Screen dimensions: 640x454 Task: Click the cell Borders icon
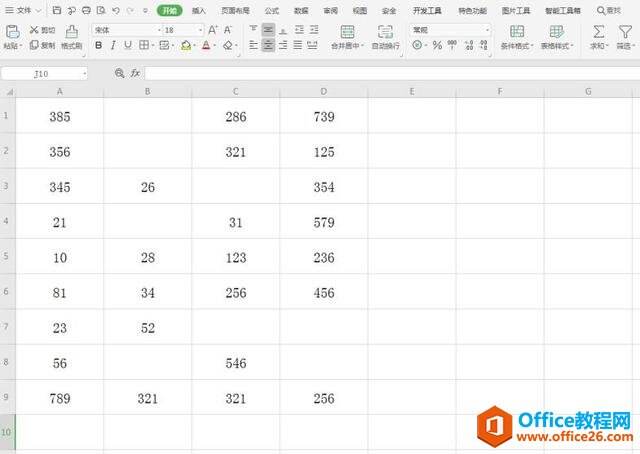coord(144,45)
